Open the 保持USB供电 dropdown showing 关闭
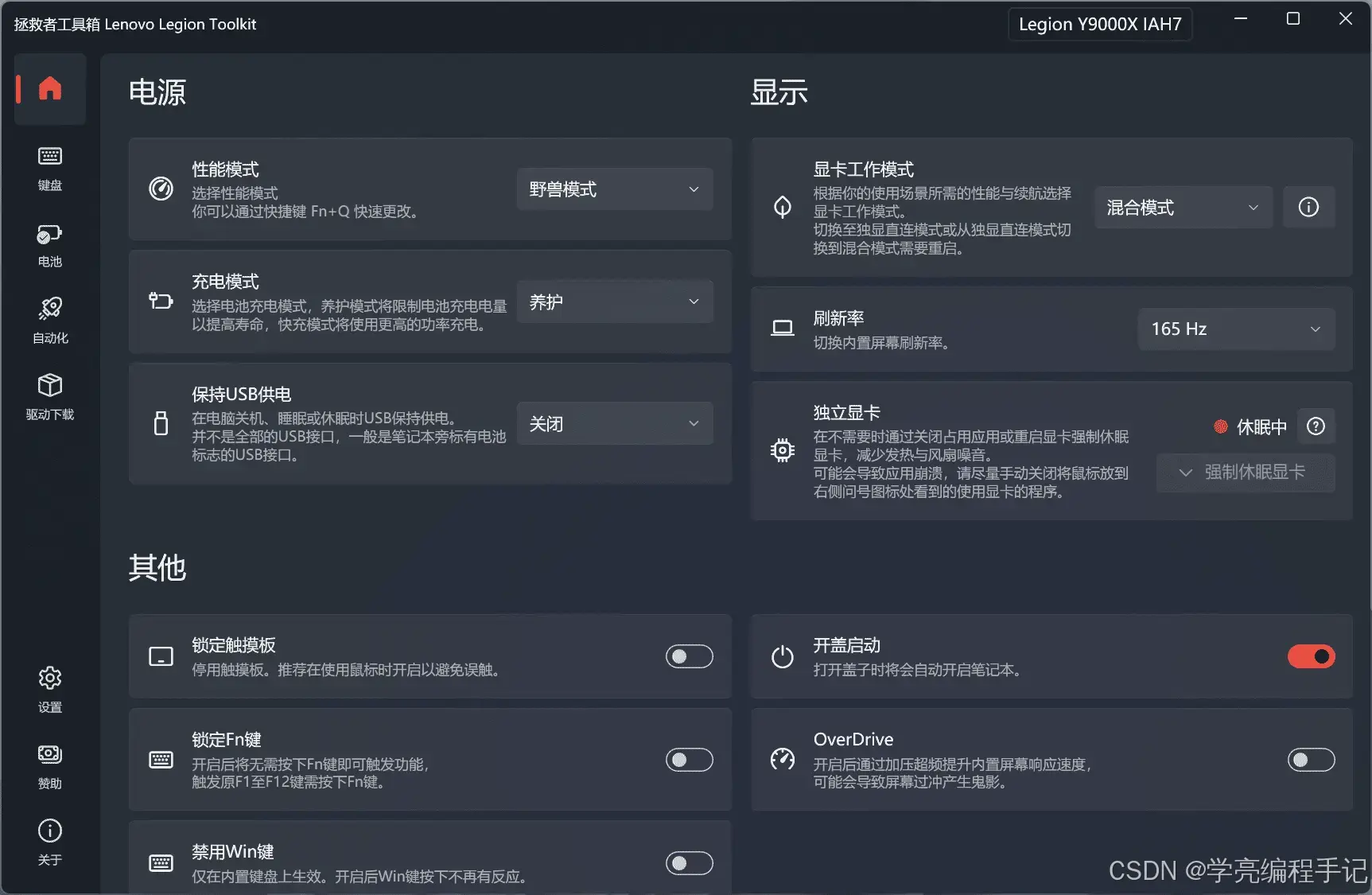The height and width of the screenshot is (895, 1372). click(615, 424)
